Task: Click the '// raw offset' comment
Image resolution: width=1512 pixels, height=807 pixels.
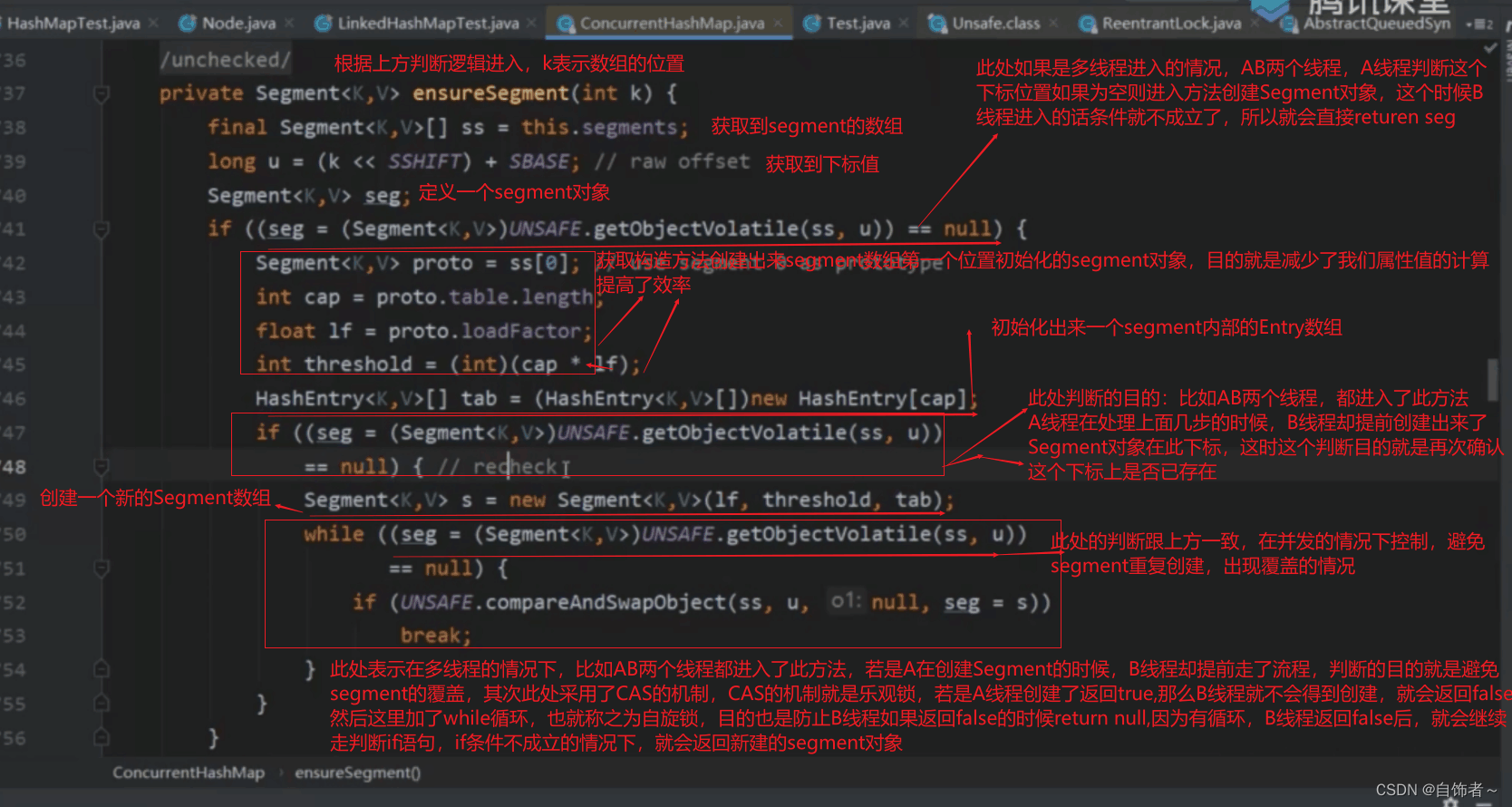Action: point(673,161)
